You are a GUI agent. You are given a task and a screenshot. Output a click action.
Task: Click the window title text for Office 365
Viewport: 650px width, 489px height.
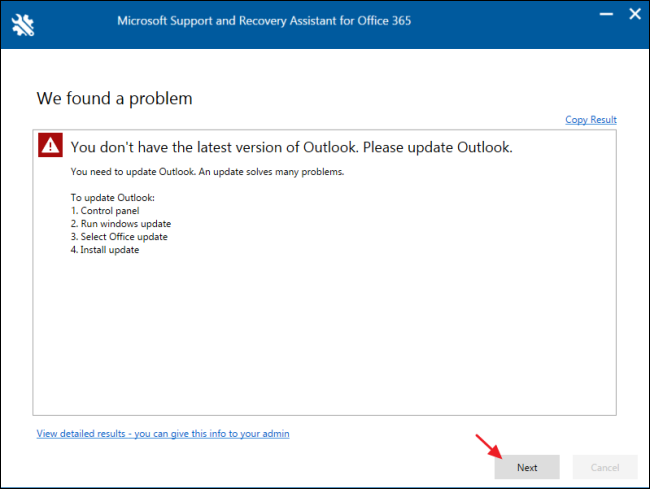point(264,20)
